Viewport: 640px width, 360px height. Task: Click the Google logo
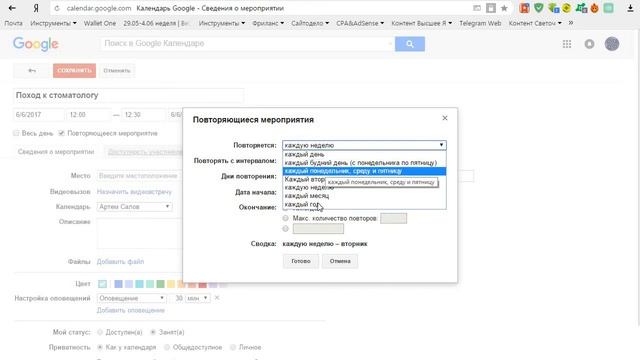36,44
